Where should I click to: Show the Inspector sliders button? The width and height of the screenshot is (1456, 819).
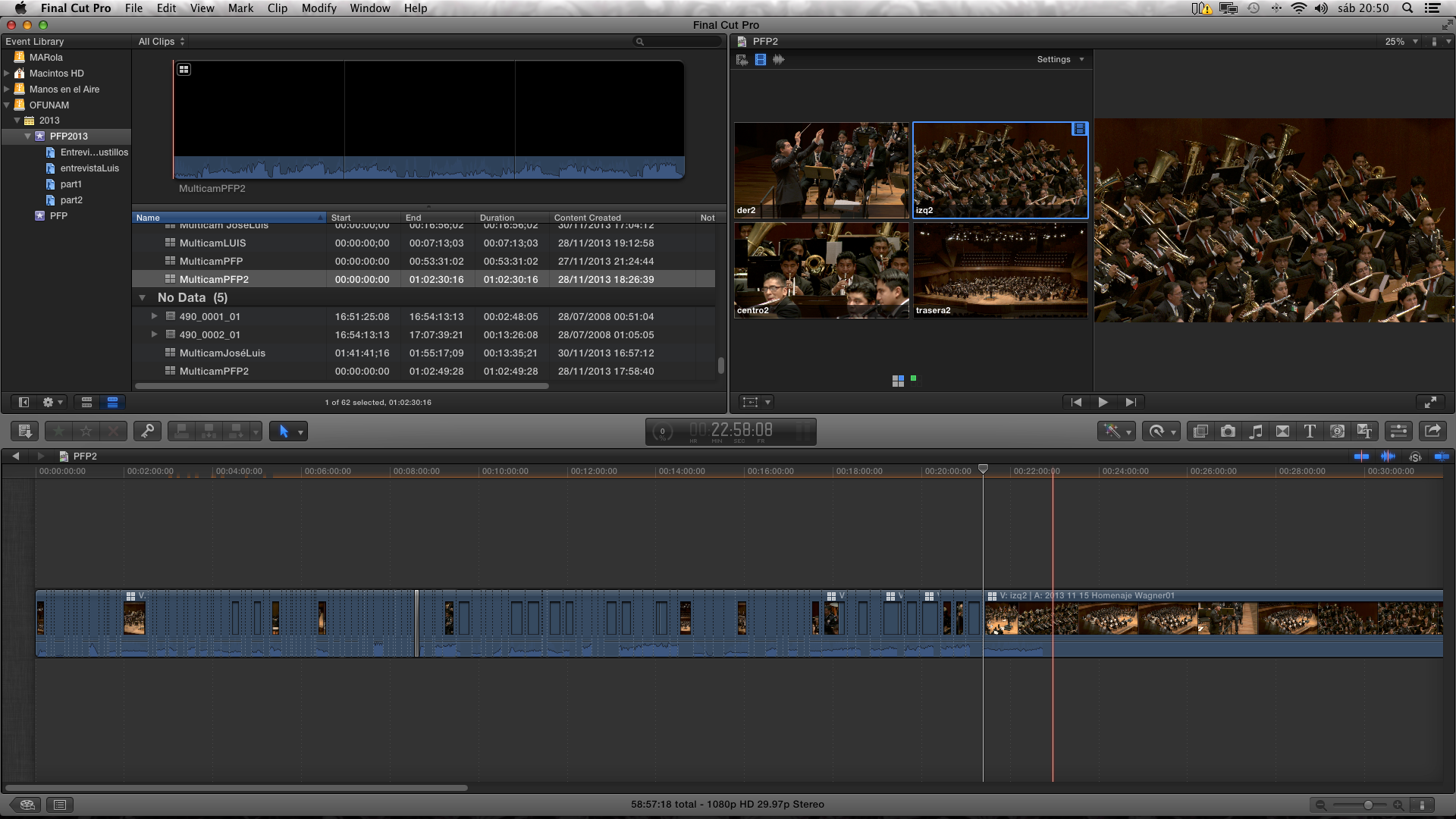tap(1398, 431)
